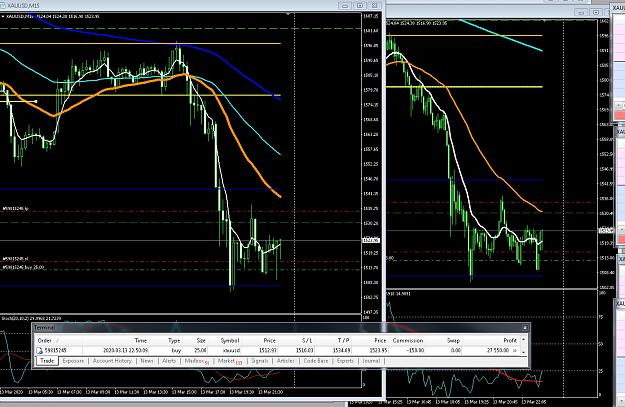Click the current price 1523.95 cell

[378, 350]
